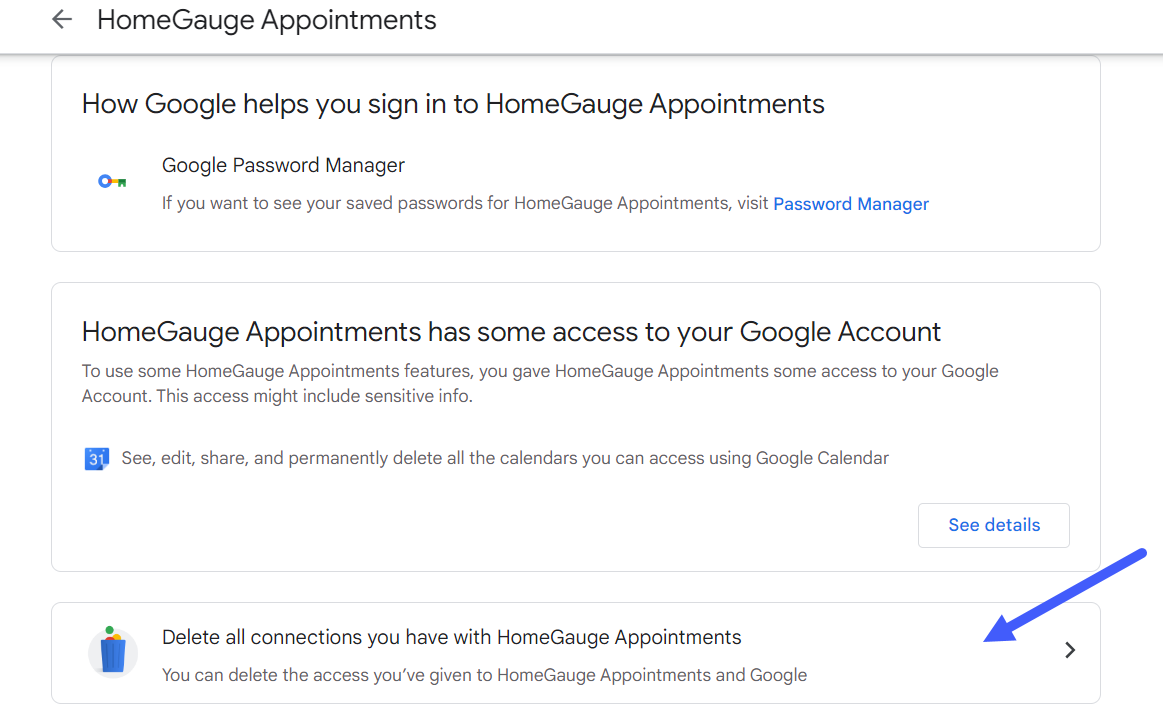Click the back arrow icon
1163x727 pixels.
[62, 20]
